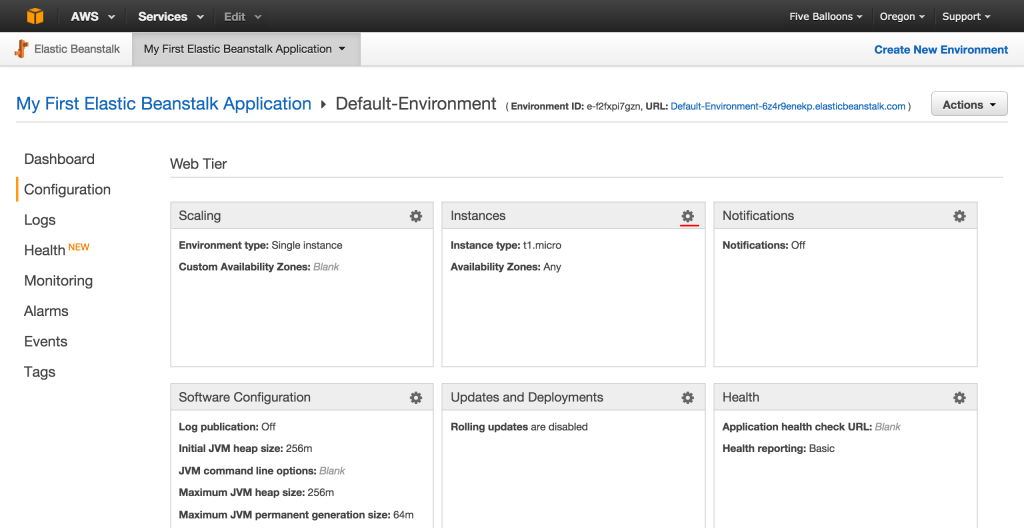
Task: Click the Instances panel title
Action: pos(478,216)
